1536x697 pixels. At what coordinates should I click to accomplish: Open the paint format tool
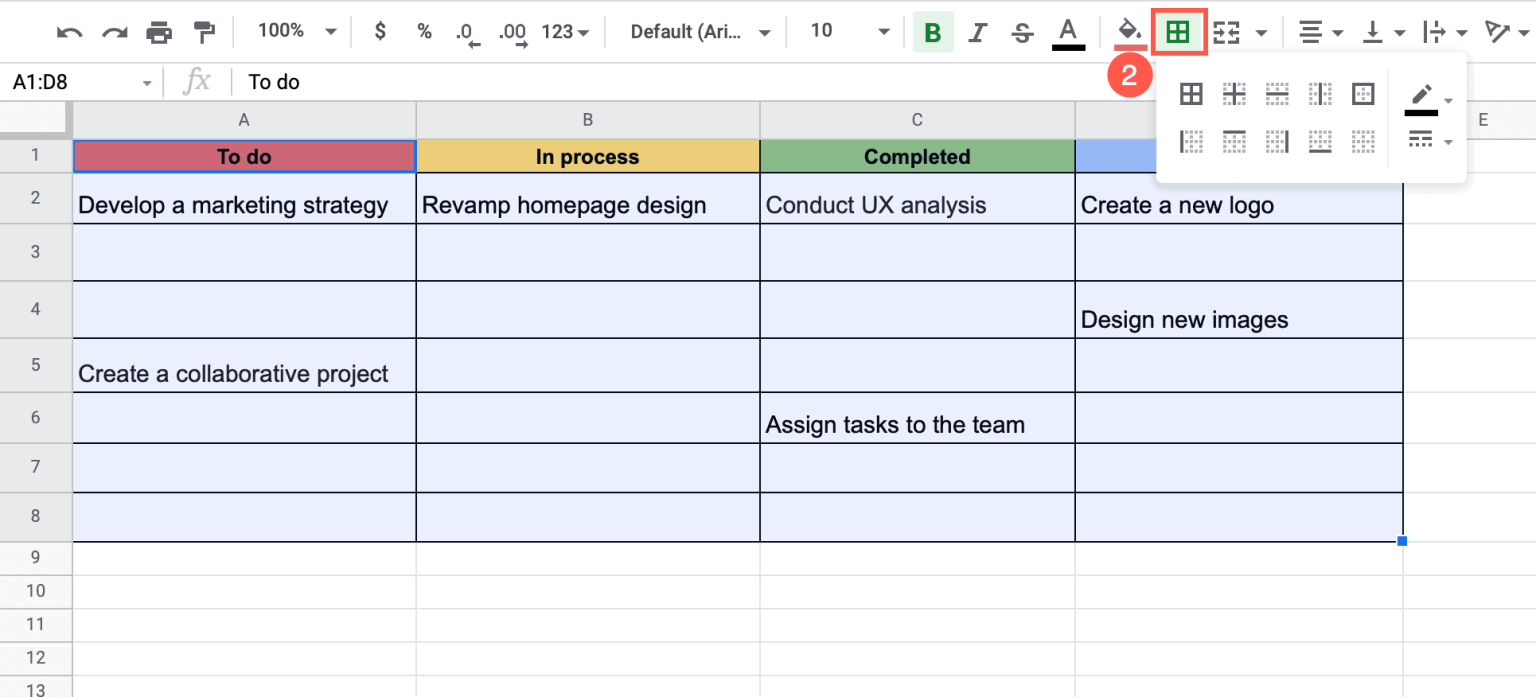click(203, 31)
